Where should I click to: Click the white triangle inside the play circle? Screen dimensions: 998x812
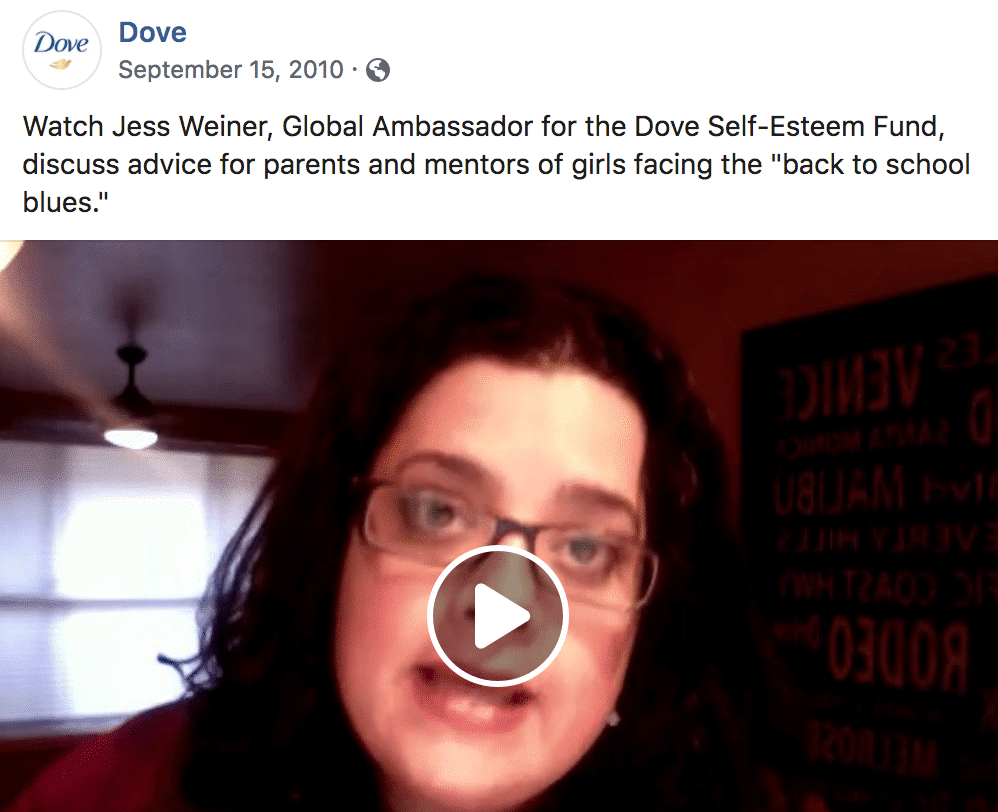501,616
